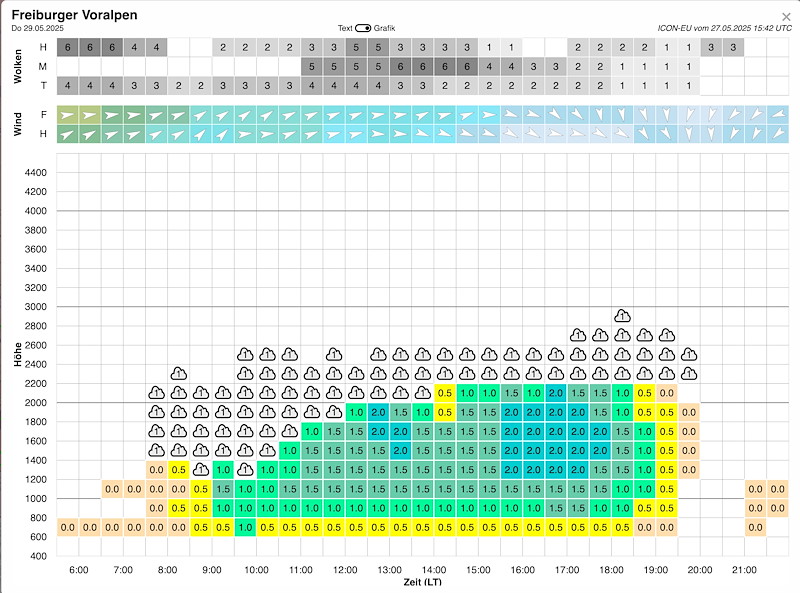
Task: Click the first '6' in the Wolken H row
Action: [67, 47]
